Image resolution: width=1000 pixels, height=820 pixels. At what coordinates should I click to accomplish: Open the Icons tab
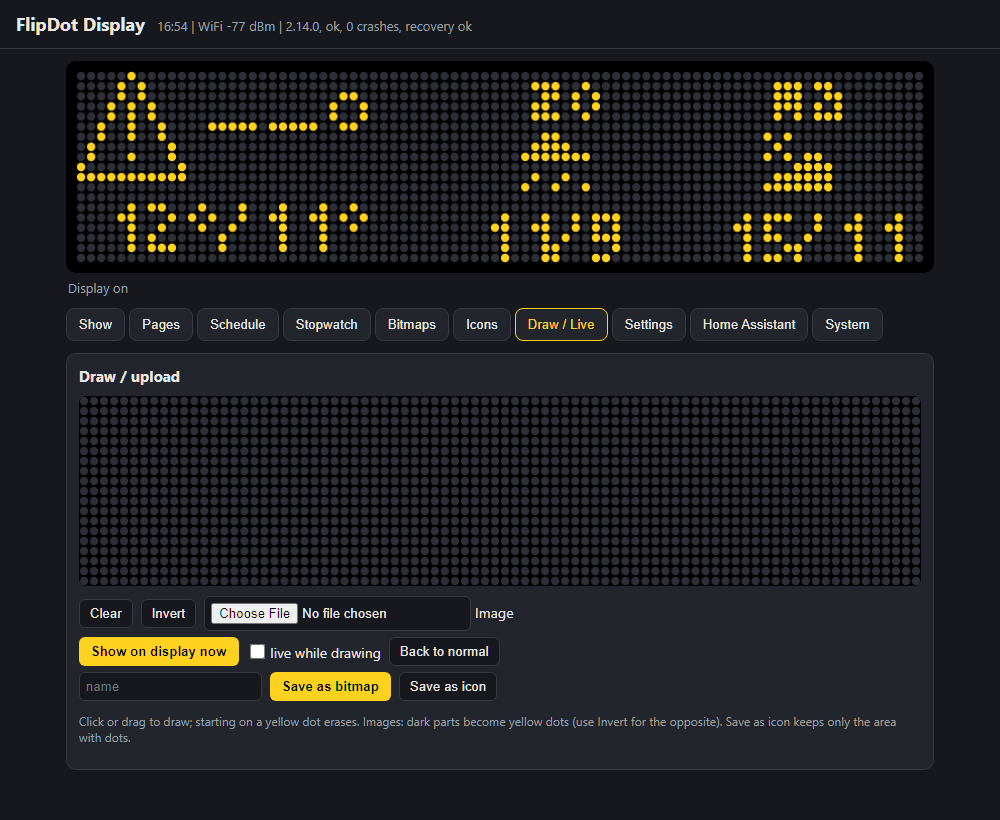click(482, 325)
